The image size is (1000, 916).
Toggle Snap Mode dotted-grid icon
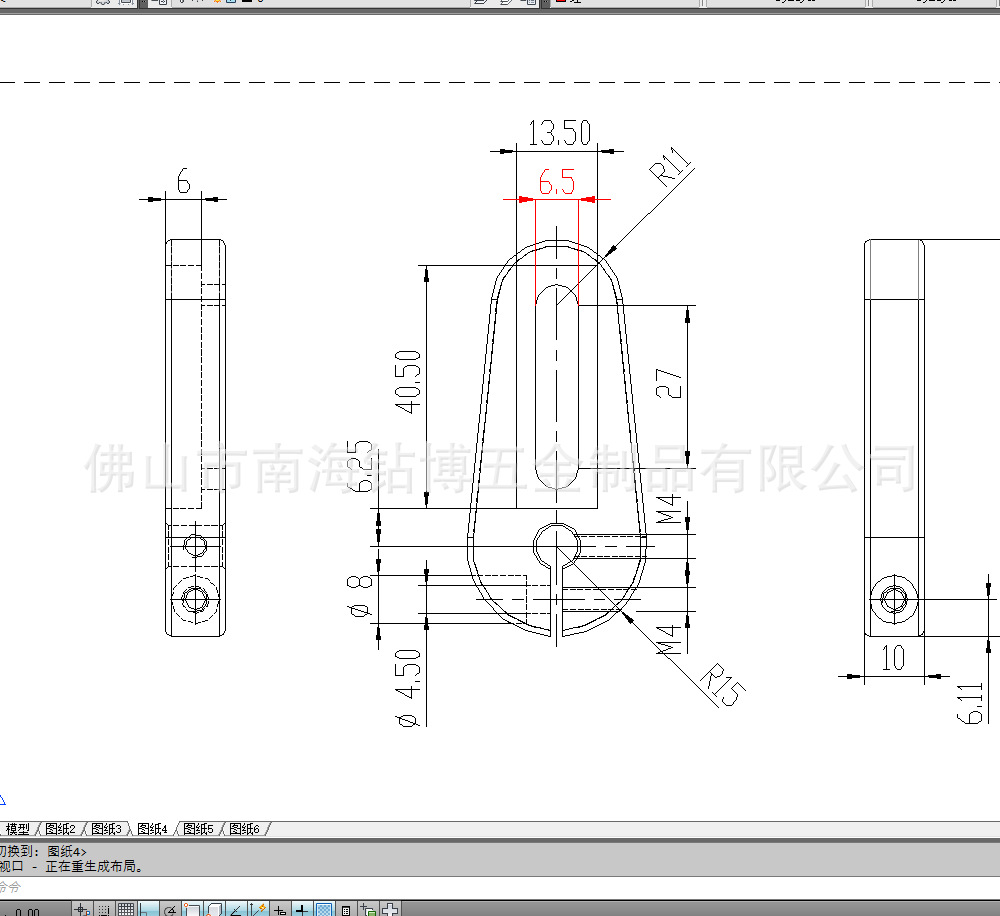tap(104, 910)
